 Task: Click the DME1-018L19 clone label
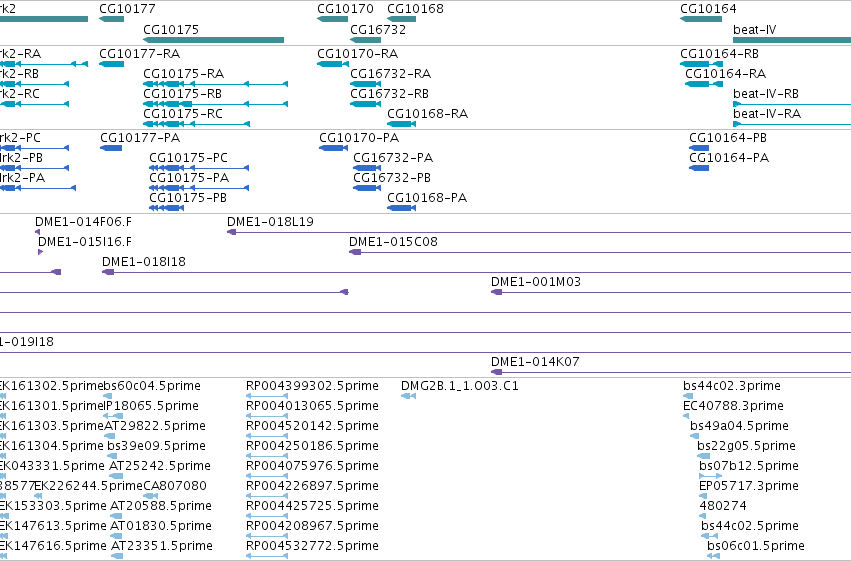[x=270, y=221]
